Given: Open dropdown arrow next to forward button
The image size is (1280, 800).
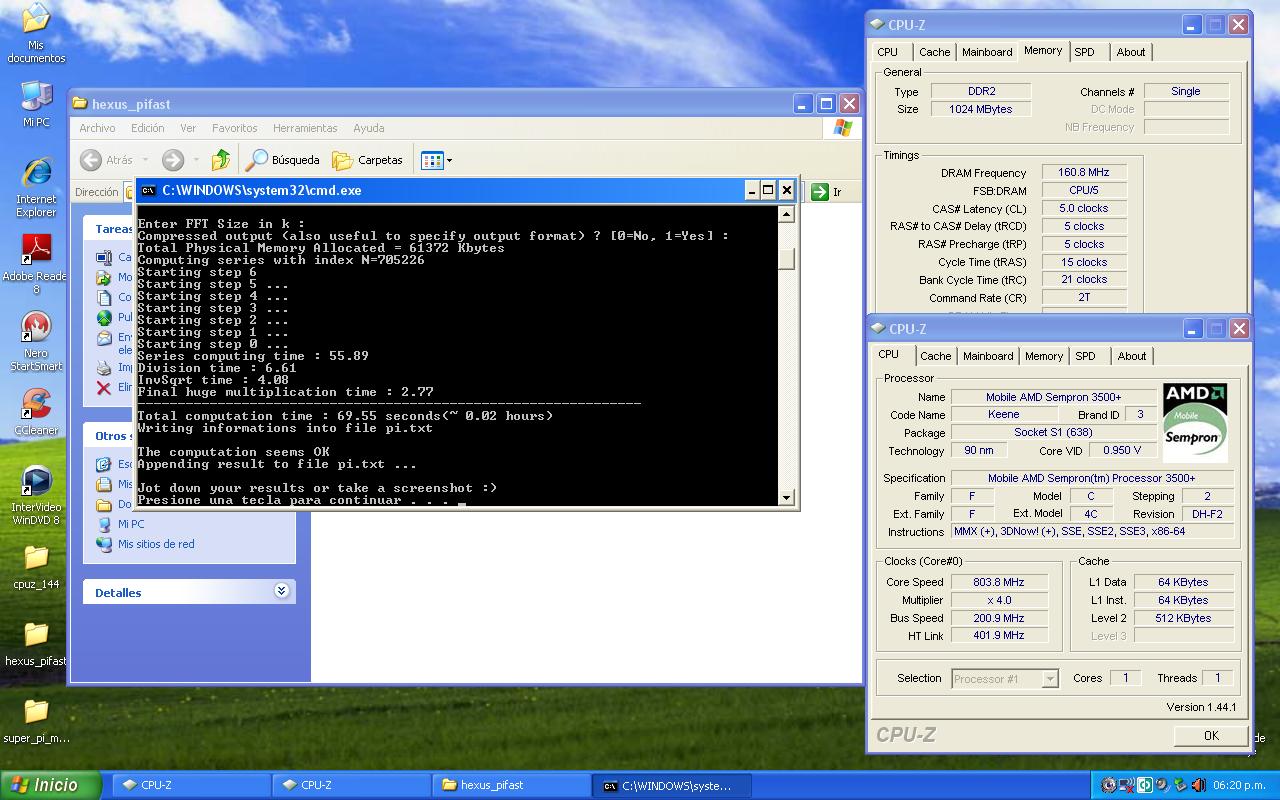Looking at the screenshot, I should (197, 160).
